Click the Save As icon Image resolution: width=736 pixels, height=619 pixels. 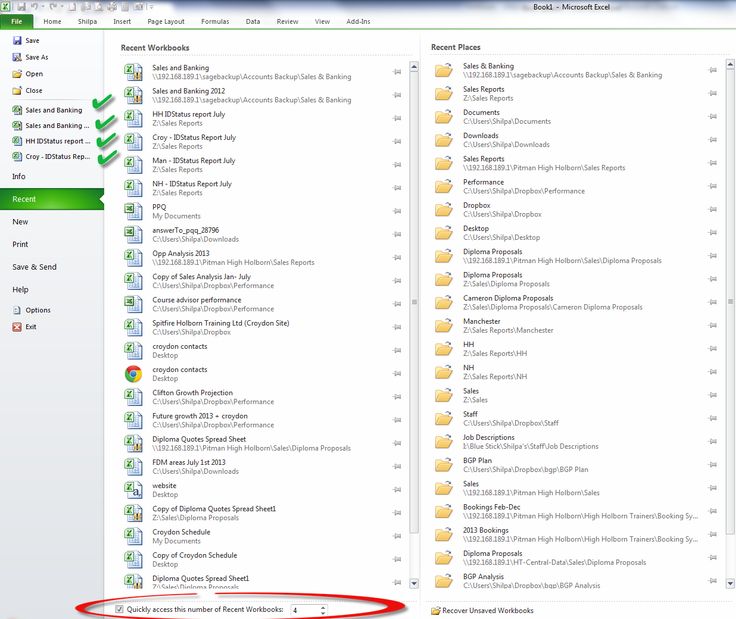[x=17, y=57]
